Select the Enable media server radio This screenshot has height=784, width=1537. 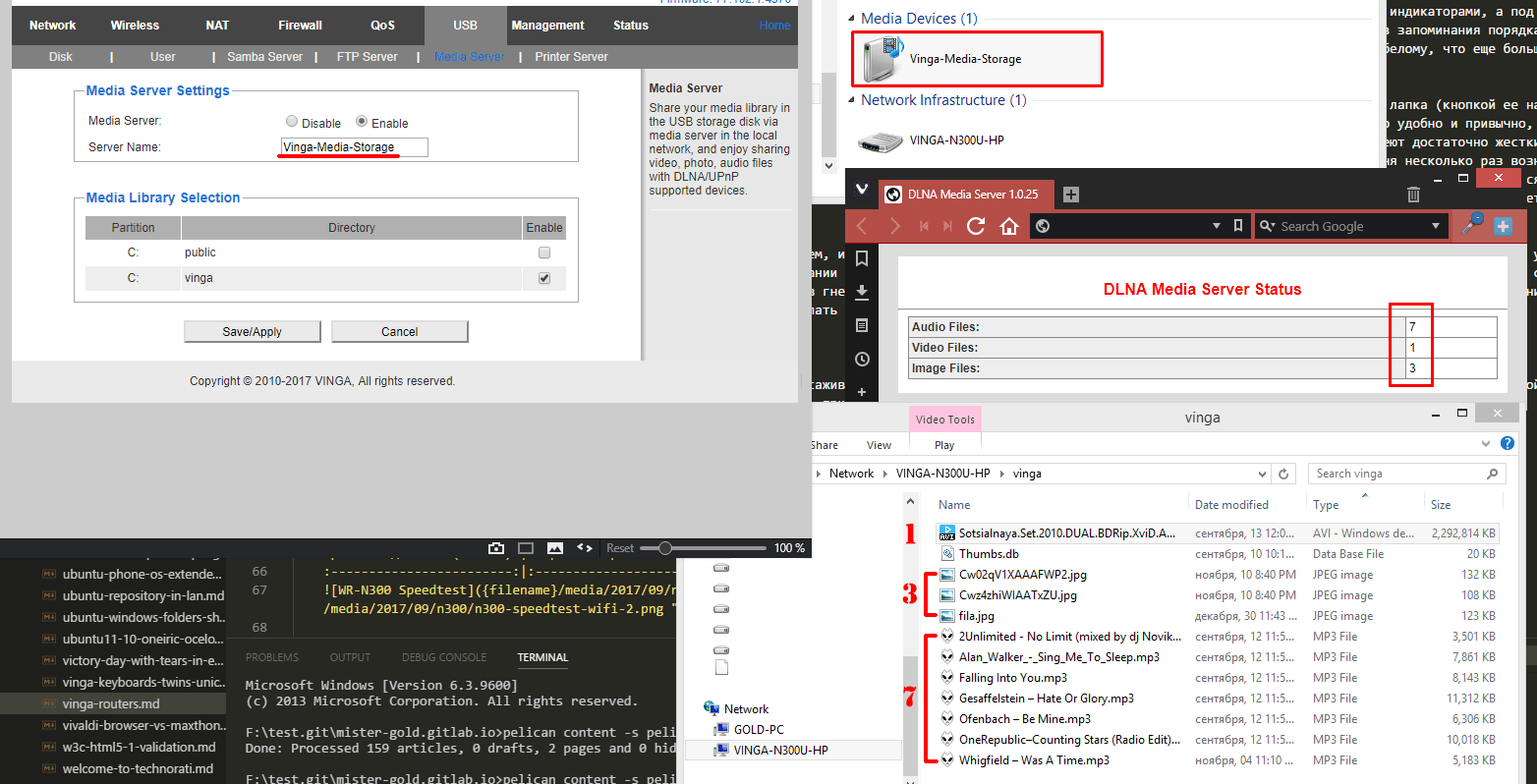click(x=362, y=122)
